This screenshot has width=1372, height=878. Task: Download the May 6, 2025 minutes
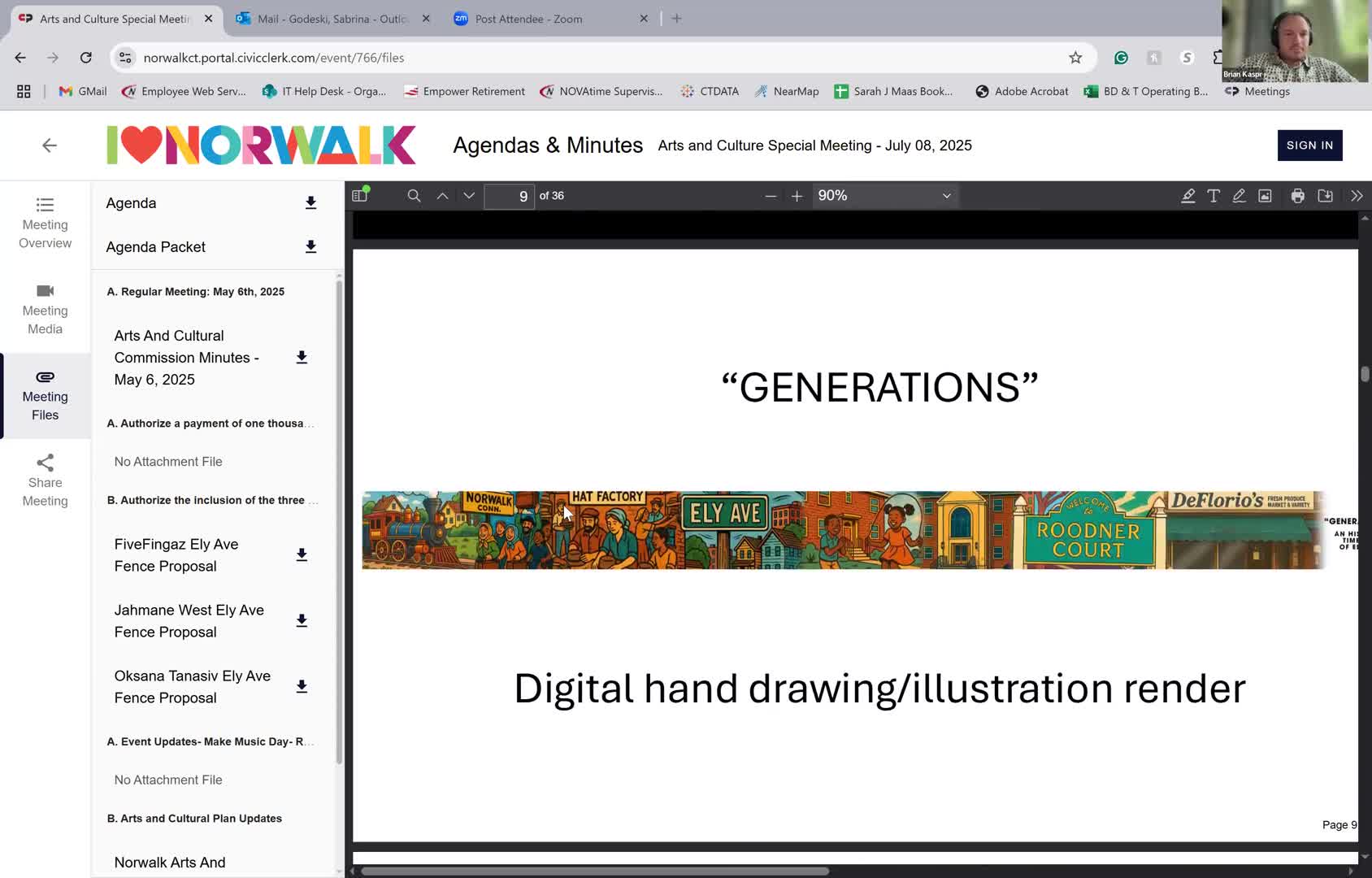[x=302, y=358]
